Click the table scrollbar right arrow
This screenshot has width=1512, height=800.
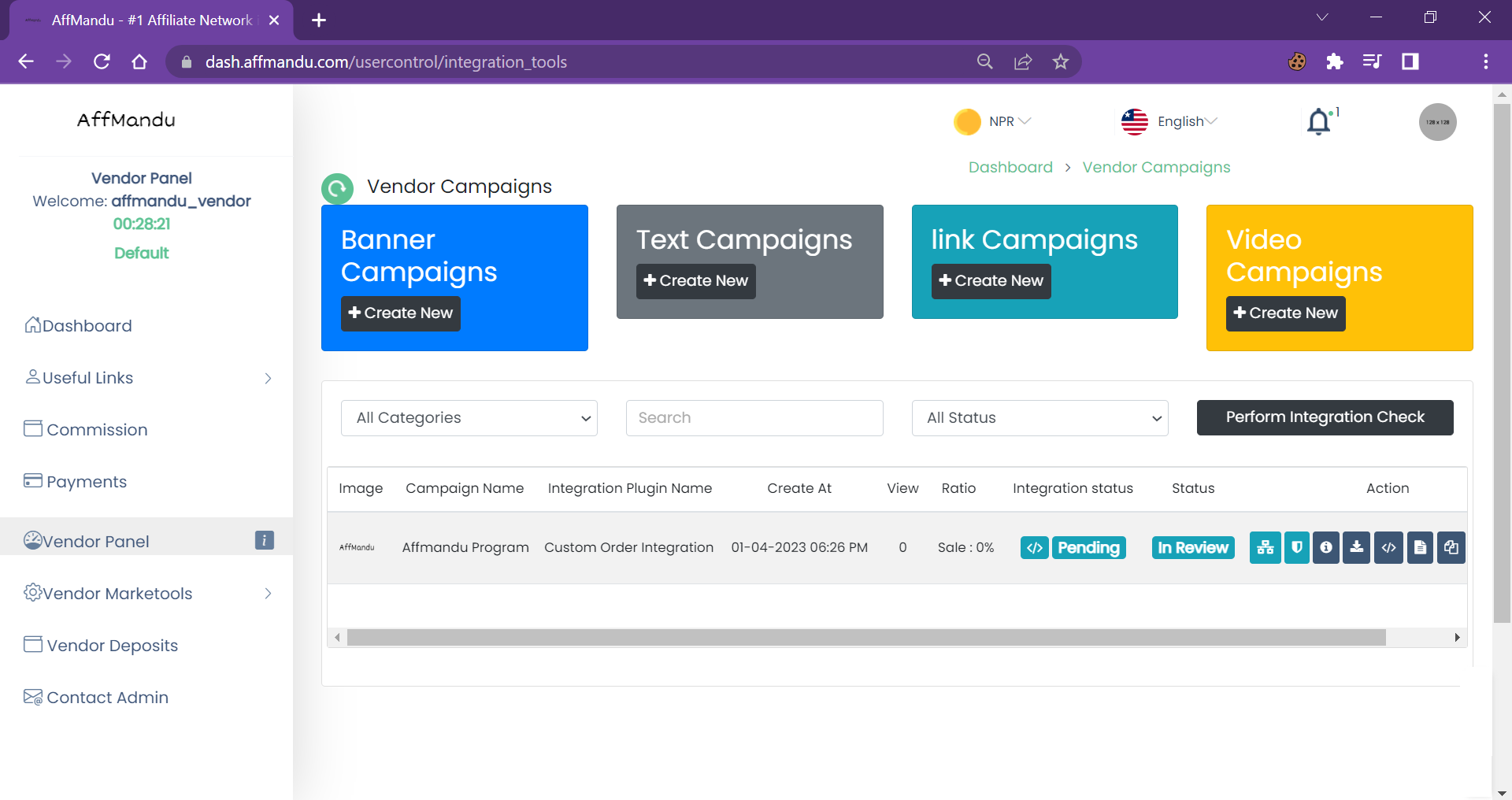[1457, 638]
